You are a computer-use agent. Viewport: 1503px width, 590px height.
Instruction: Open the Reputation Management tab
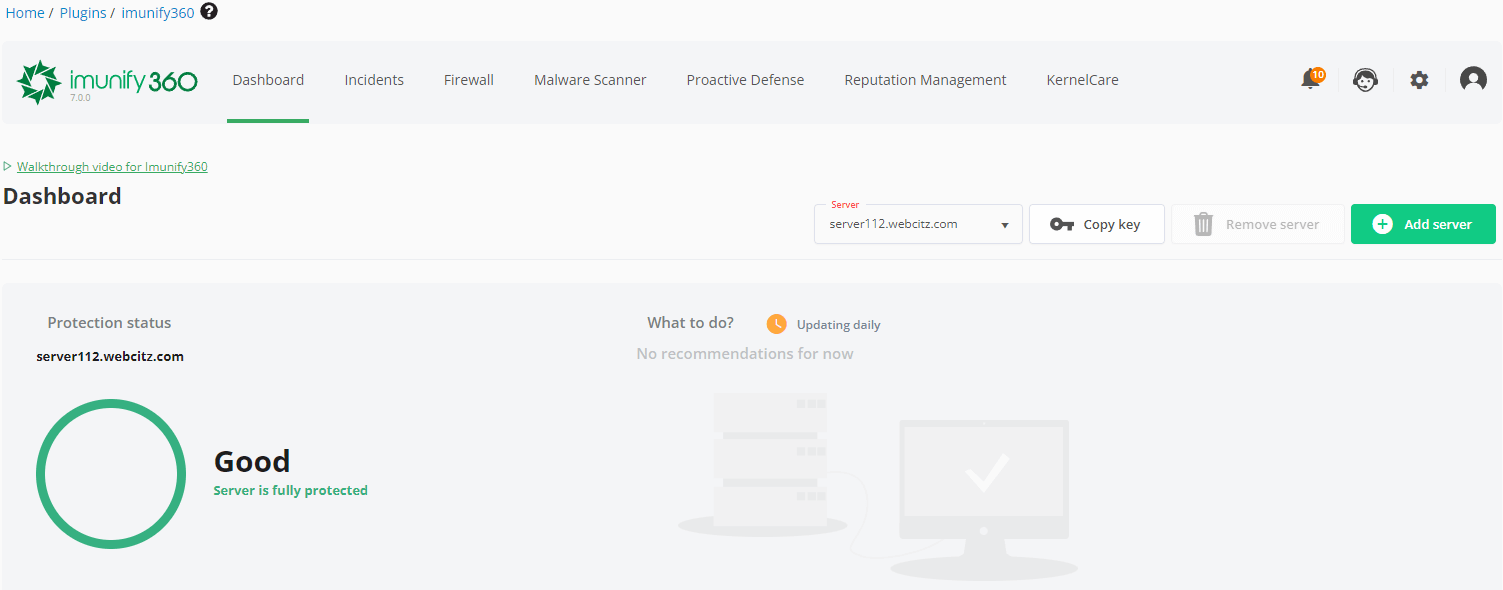coord(925,80)
